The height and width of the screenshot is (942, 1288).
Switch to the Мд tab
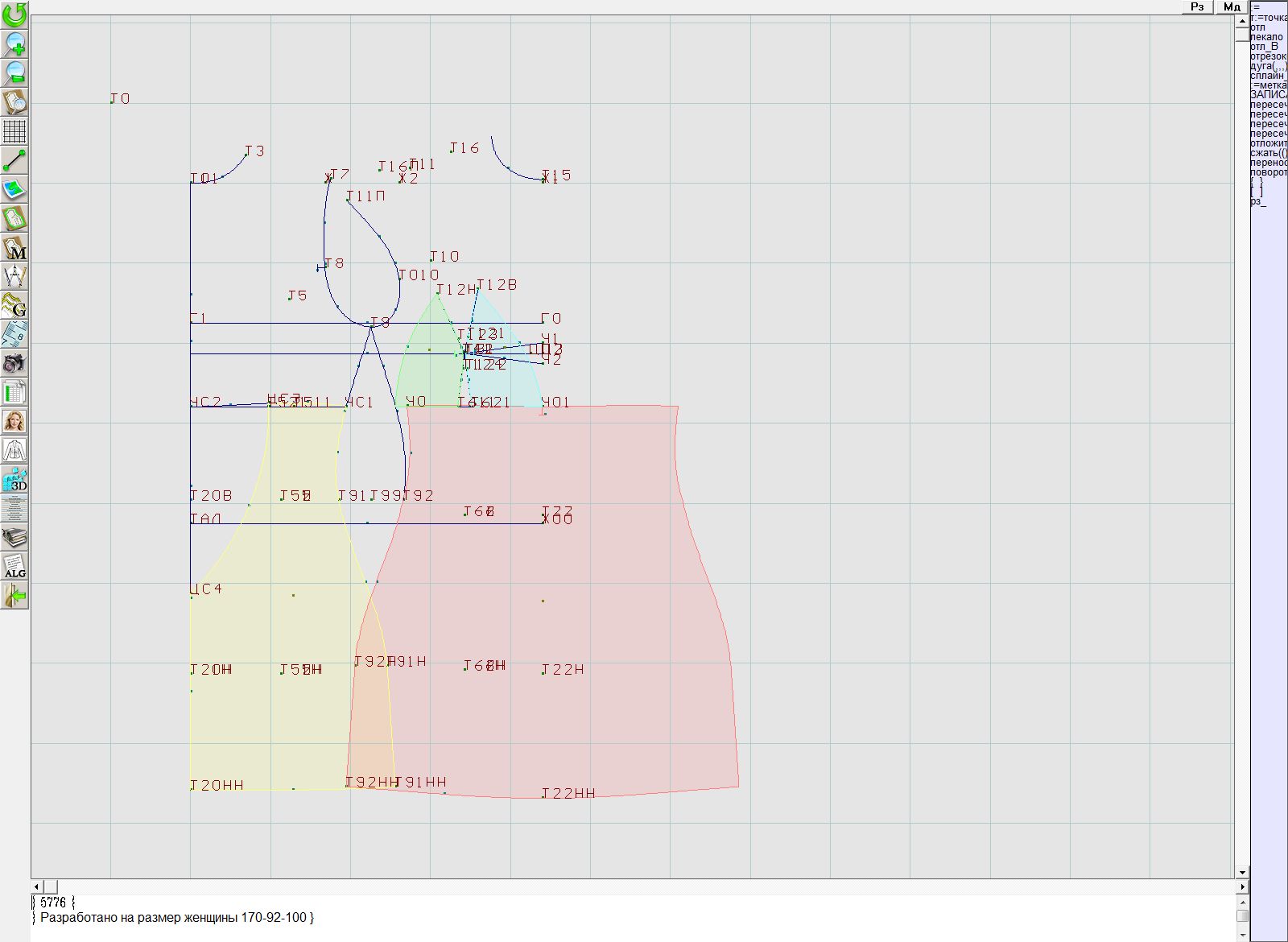point(1231,7)
